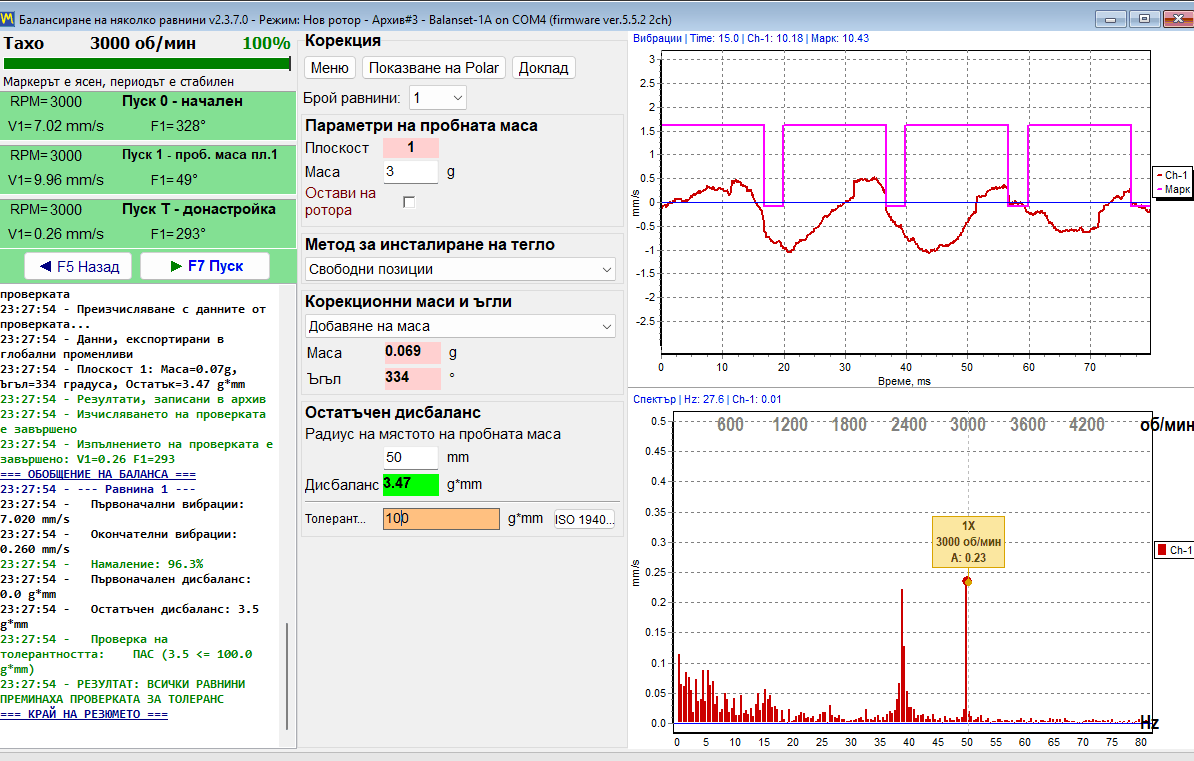The height and width of the screenshot is (761, 1194).
Task: Click the correction mass value 0.069
Action: click(412, 352)
